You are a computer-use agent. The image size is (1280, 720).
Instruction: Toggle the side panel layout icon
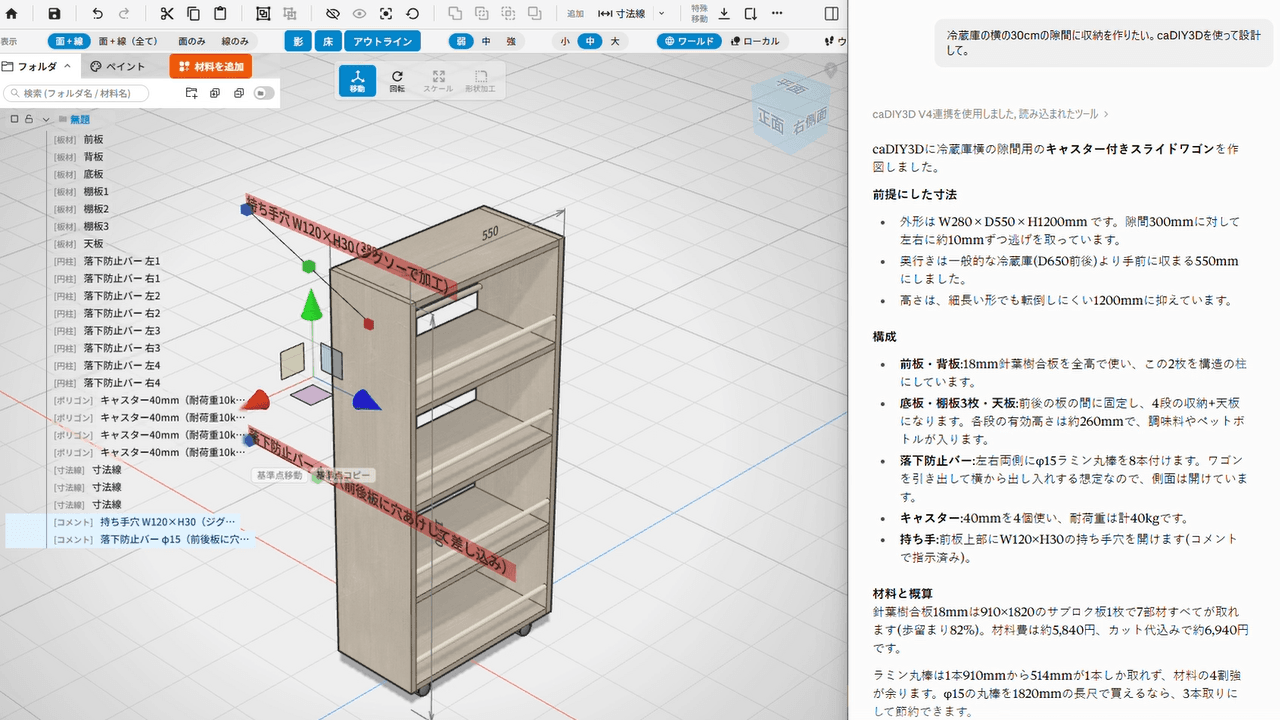[832, 14]
